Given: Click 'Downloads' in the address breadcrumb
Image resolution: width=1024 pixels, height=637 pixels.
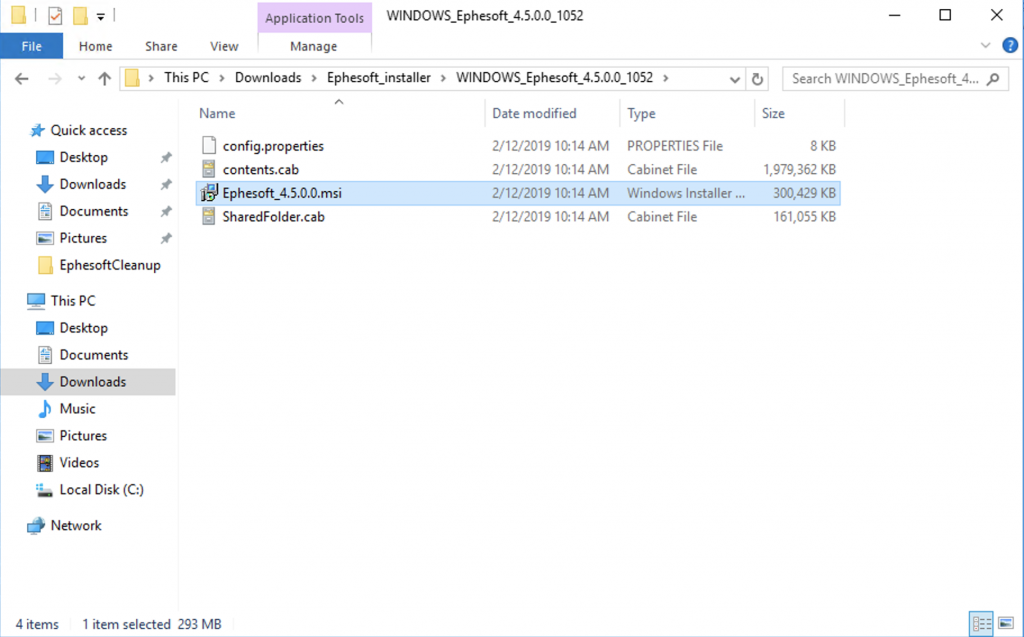Looking at the screenshot, I should pos(268,78).
